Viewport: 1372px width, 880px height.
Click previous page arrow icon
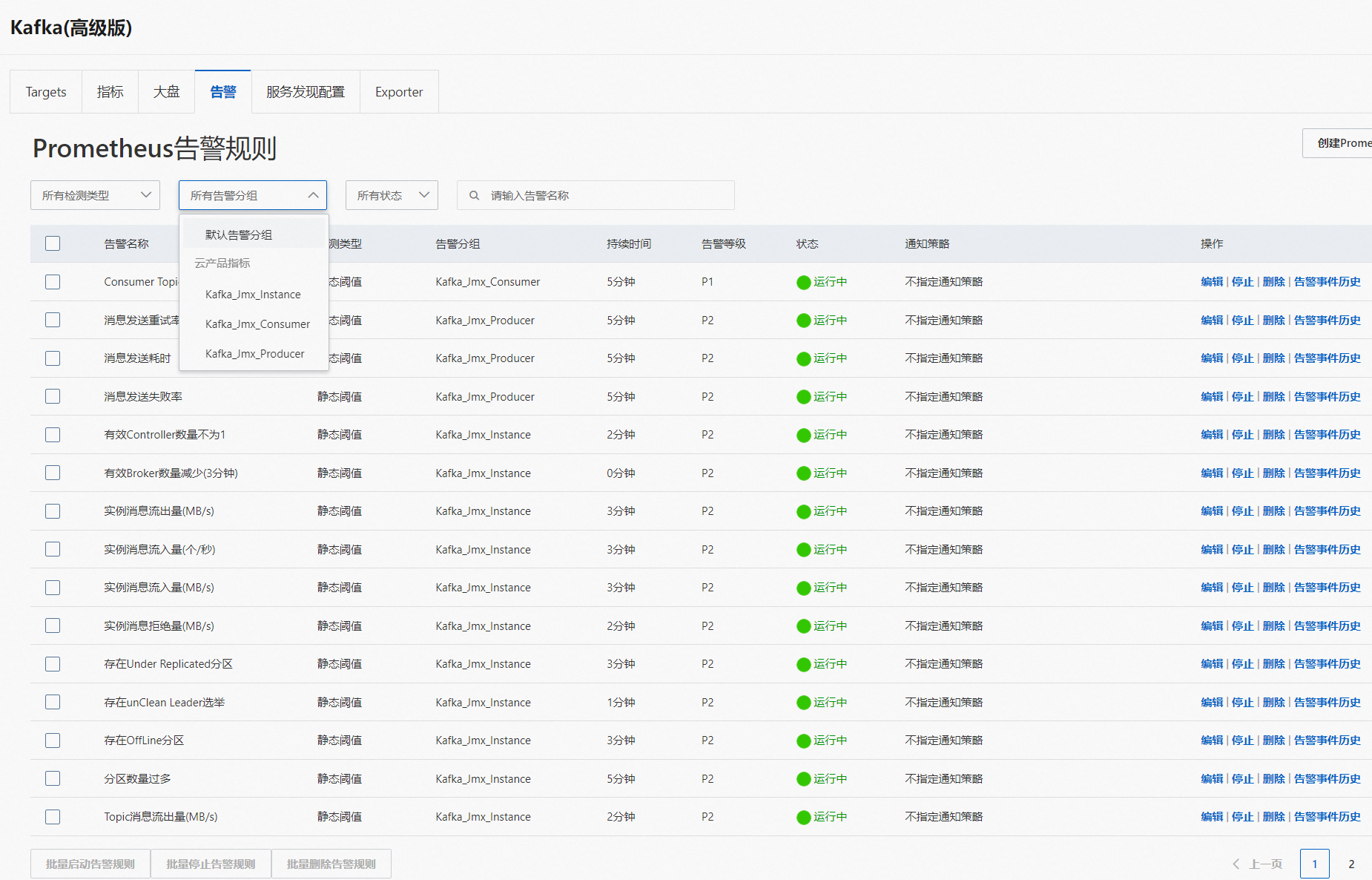pos(1236,864)
